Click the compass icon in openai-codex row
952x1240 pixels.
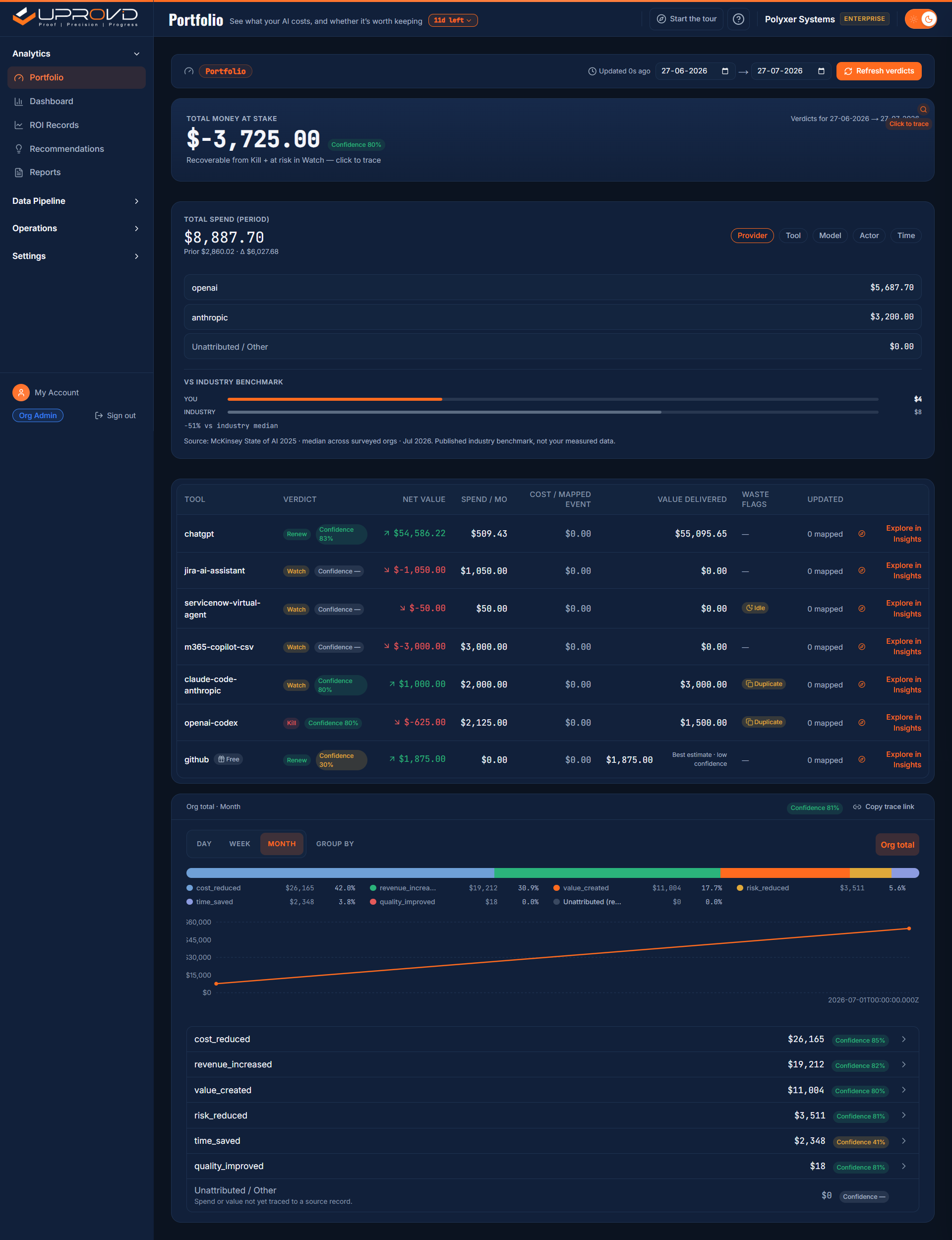point(861,723)
